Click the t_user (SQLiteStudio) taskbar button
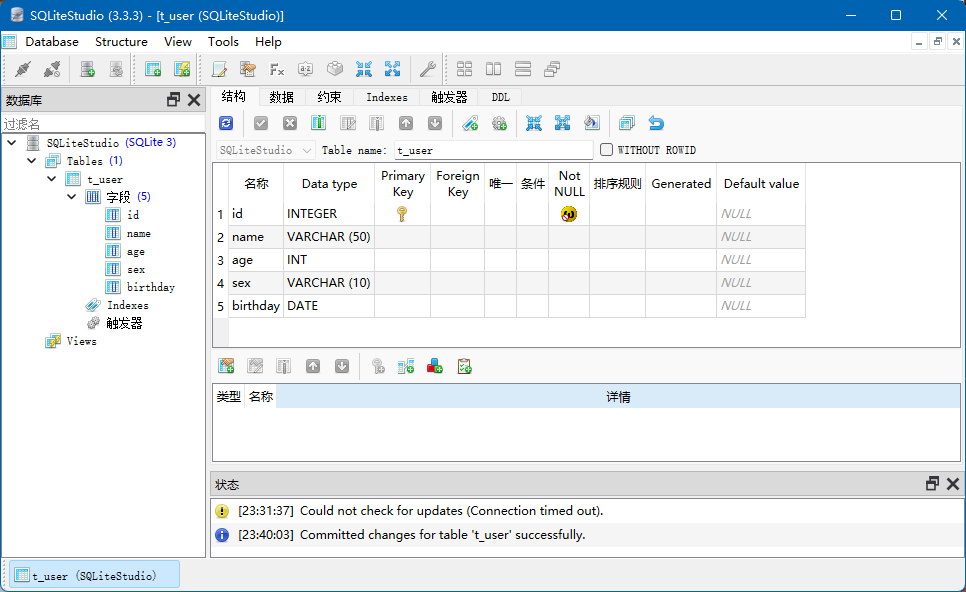 point(94,575)
